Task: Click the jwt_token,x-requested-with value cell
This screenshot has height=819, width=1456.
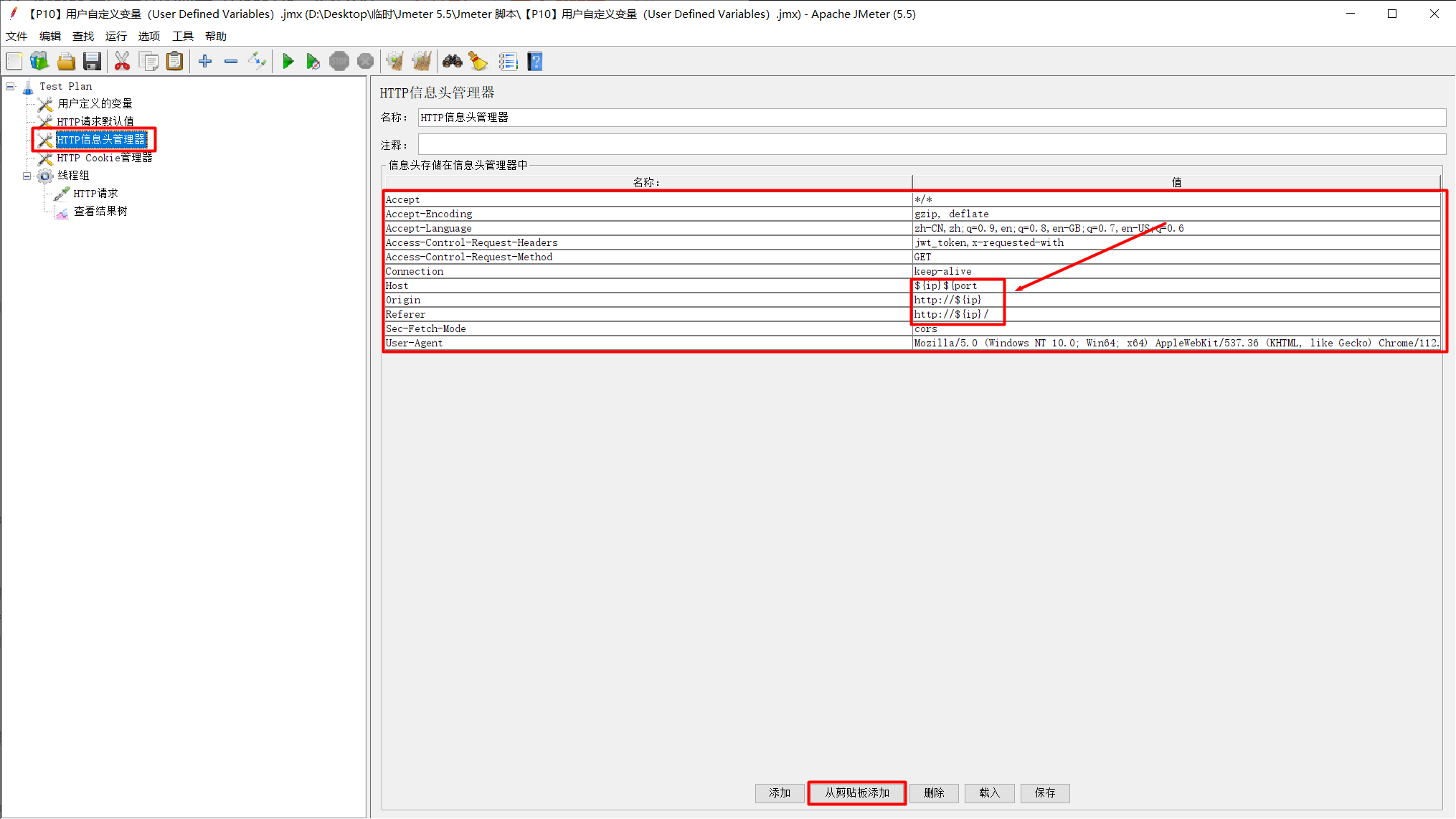Action: [1176, 243]
